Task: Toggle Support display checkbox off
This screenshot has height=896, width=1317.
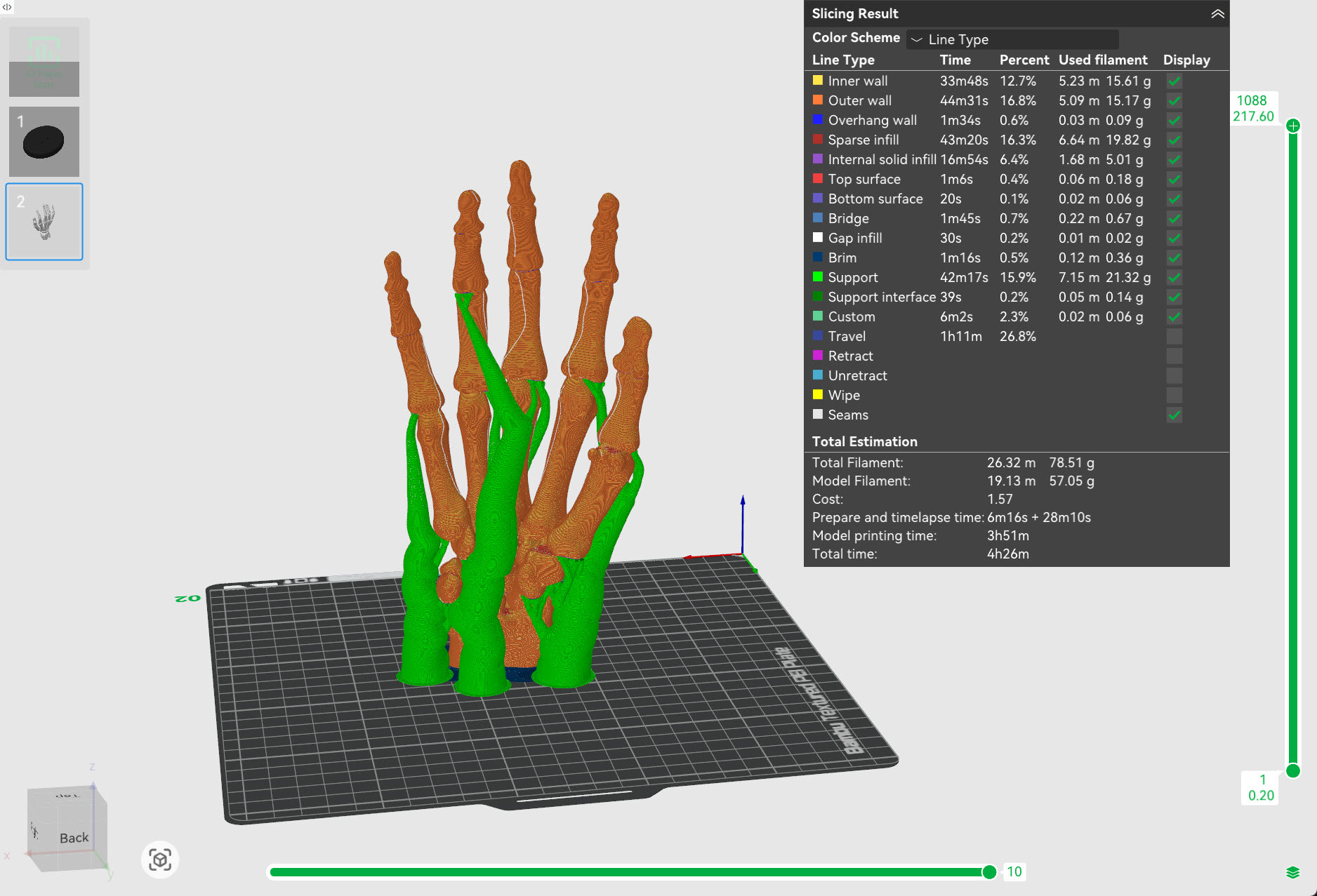Action: tap(1174, 278)
